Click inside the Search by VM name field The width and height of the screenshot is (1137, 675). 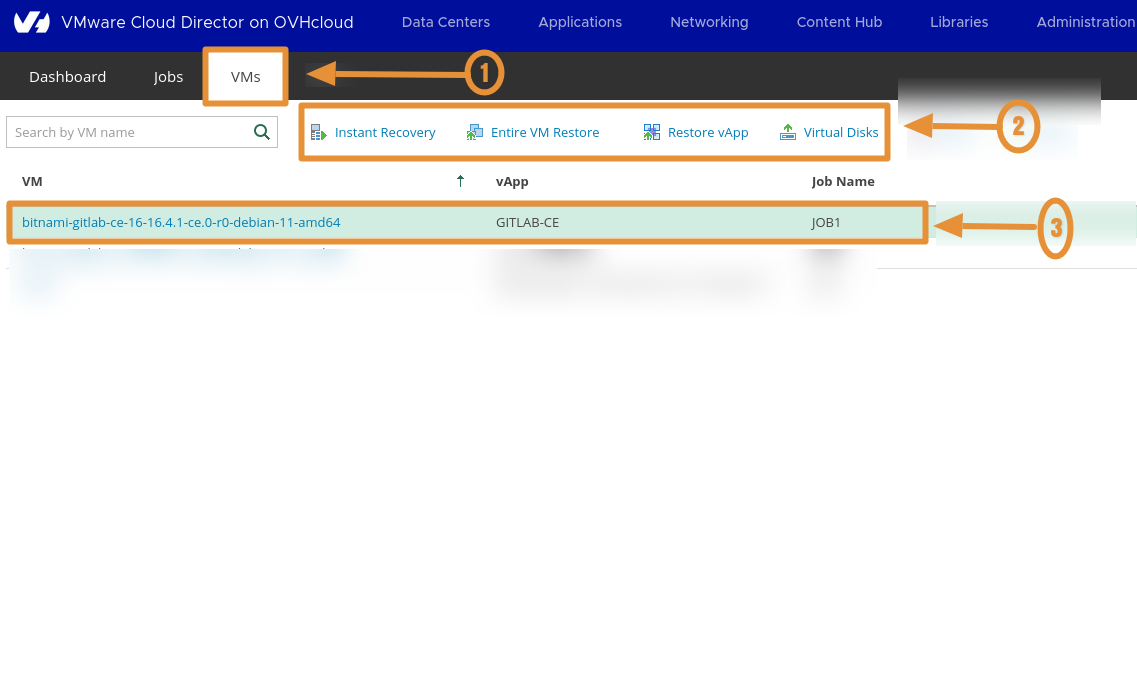tap(130, 131)
